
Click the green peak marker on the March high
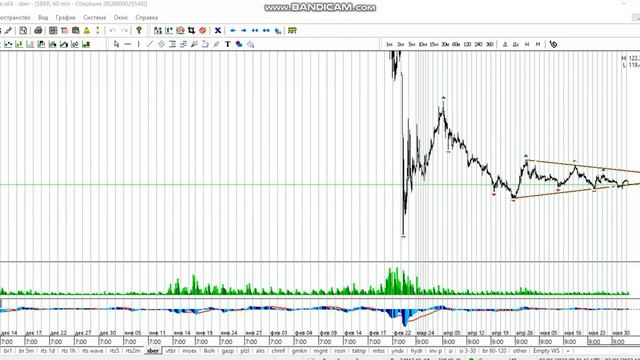[444, 98]
